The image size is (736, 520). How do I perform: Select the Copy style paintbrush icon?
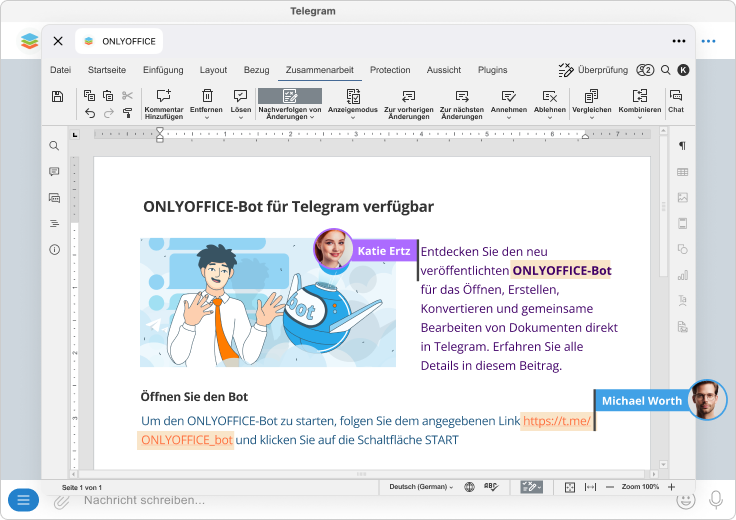(x=127, y=113)
